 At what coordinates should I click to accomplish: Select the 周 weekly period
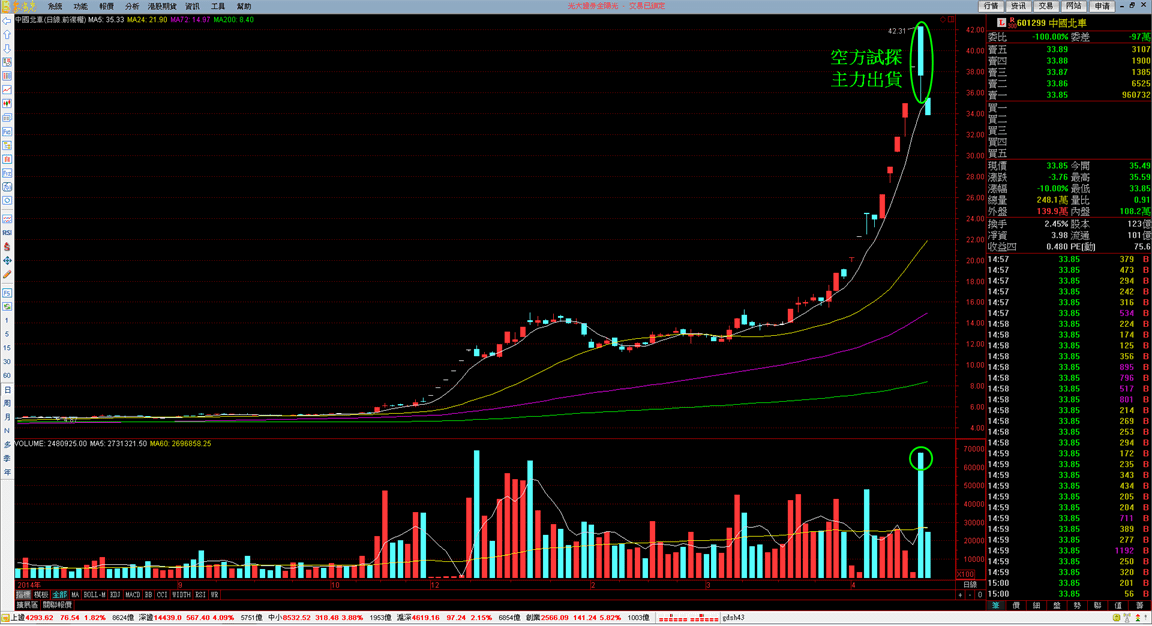click(x=7, y=403)
